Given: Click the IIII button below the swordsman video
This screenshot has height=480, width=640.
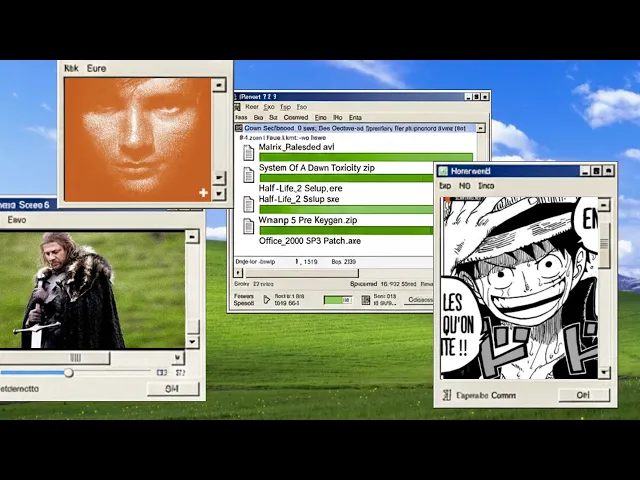Looking at the screenshot, I should (x=55, y=358).
